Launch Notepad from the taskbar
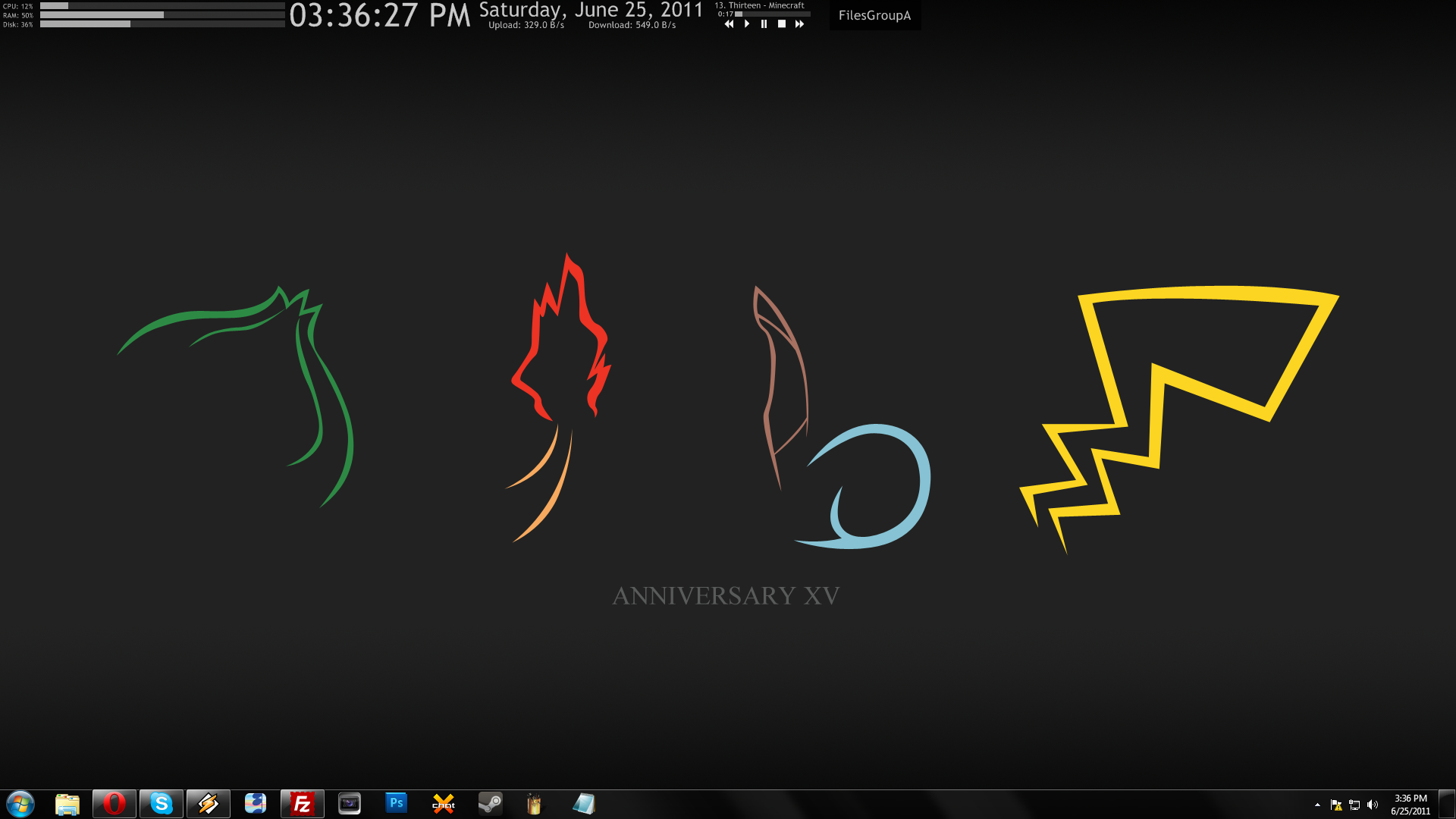 (x=584, y=804)
